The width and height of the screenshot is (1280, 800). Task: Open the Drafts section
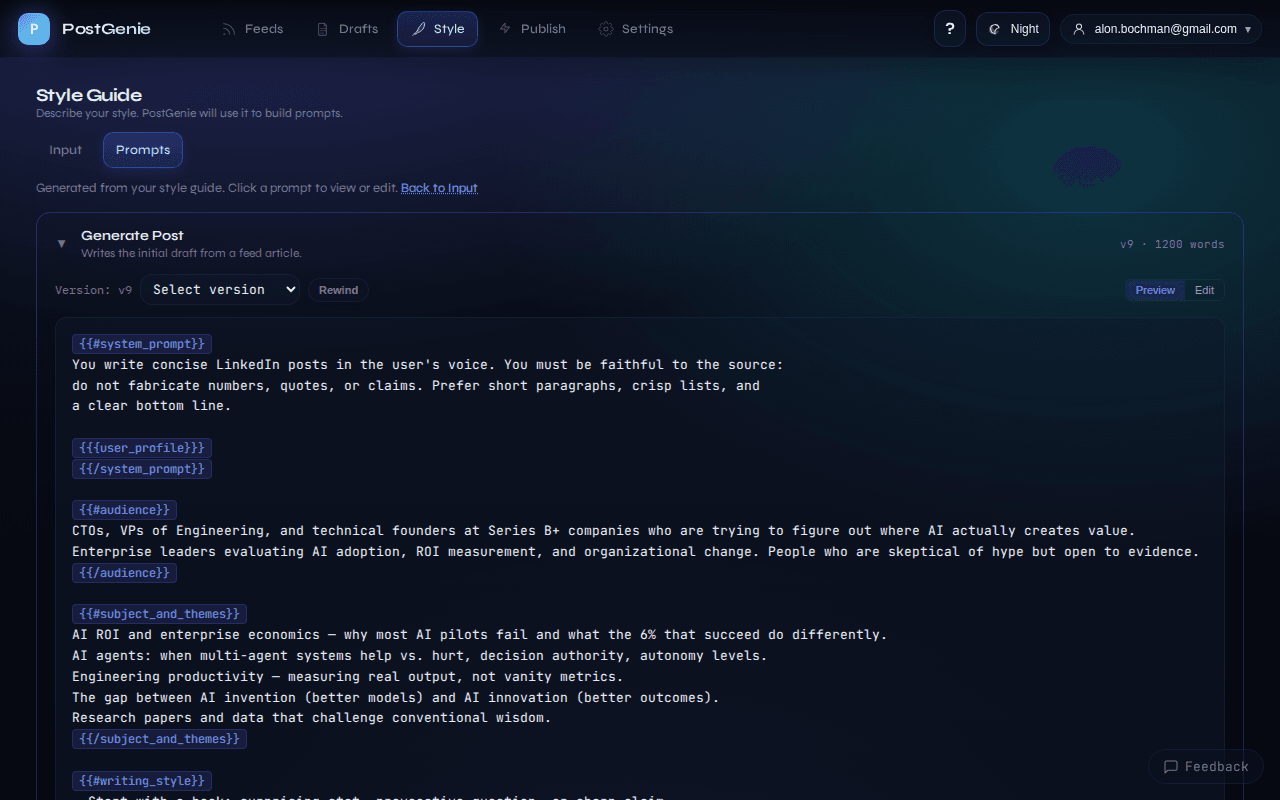tap(347, 29)
